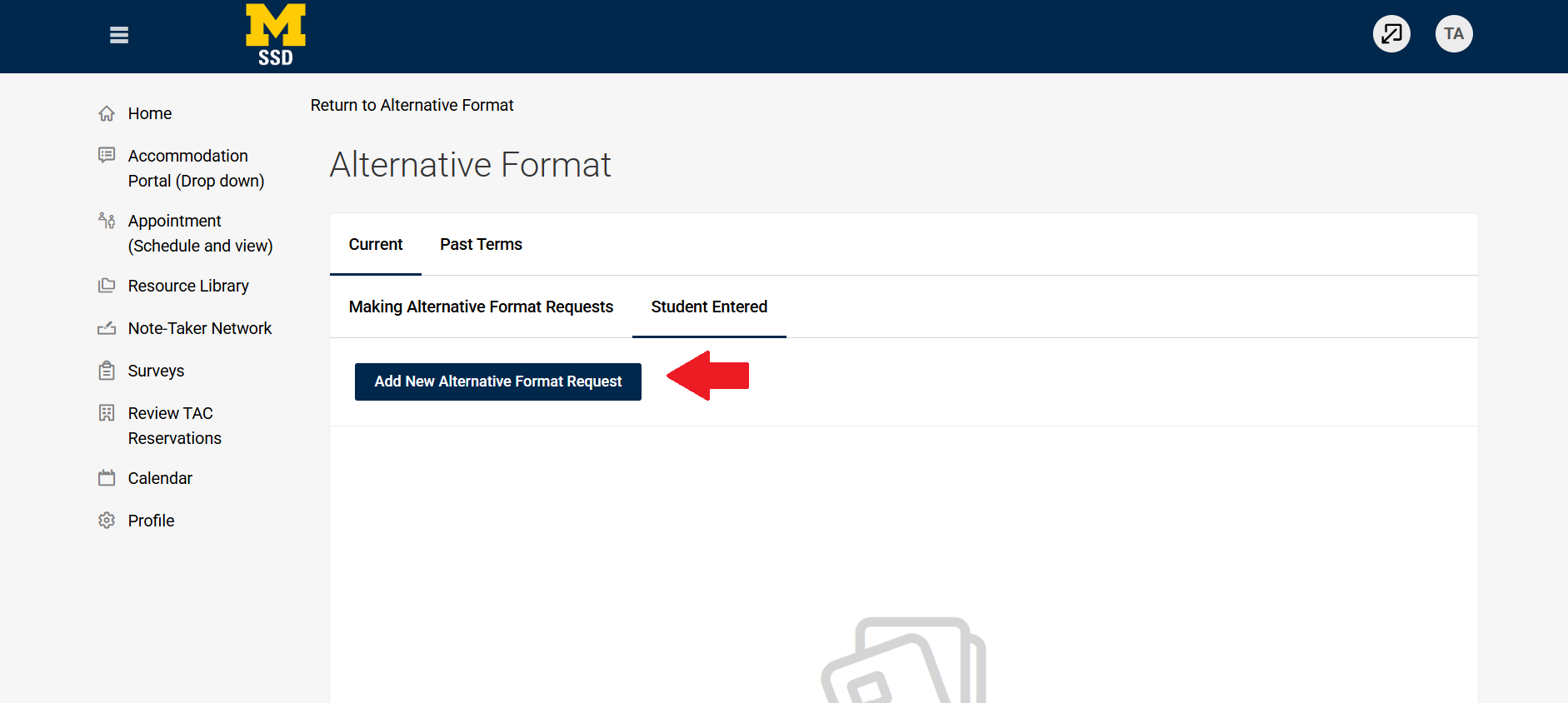This screenshot has width=1568, height=703.
Task: Select the Current tab
Action: 376,244
